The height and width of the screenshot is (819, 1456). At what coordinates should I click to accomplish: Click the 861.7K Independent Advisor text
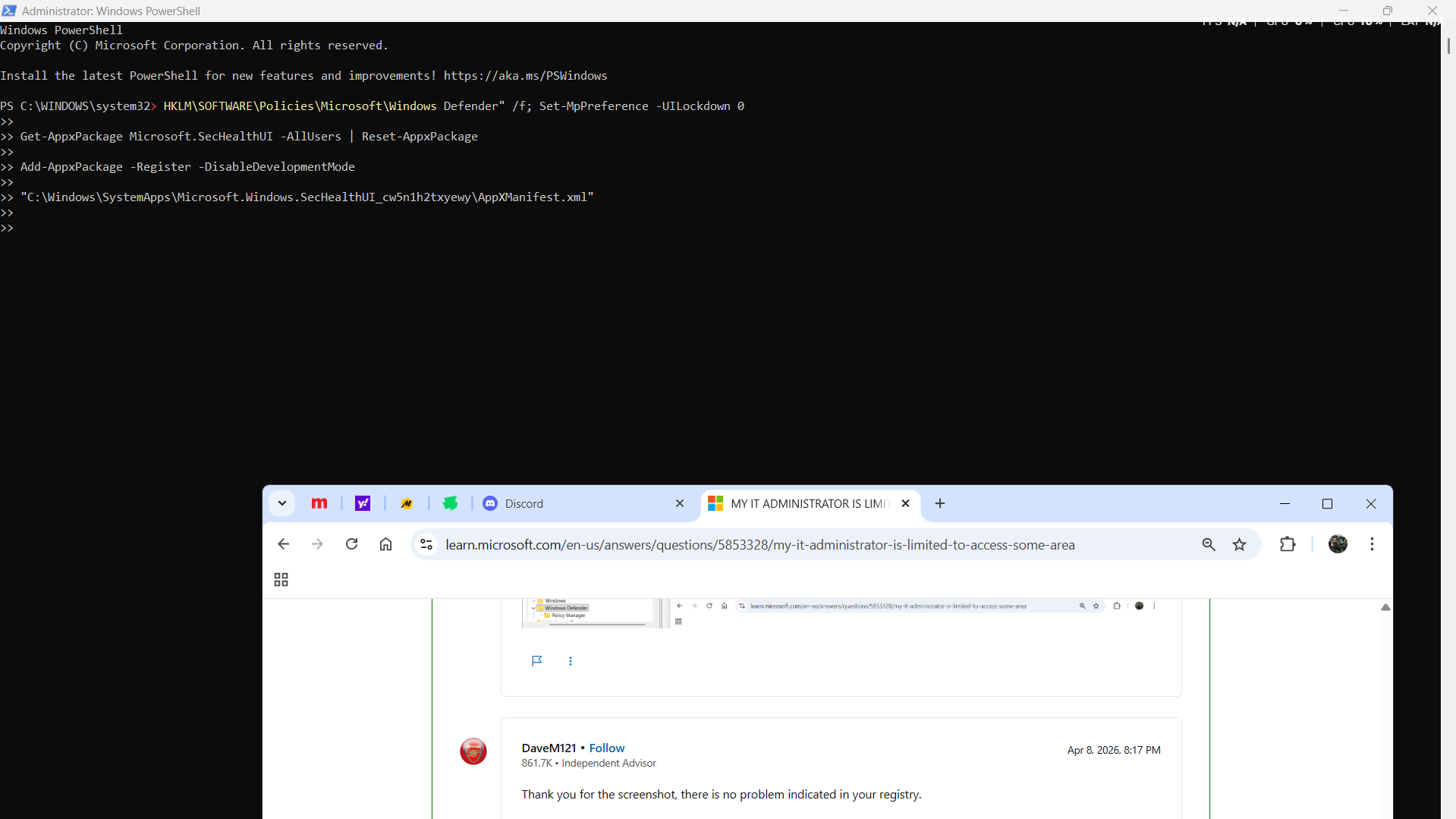coord(589,764)
